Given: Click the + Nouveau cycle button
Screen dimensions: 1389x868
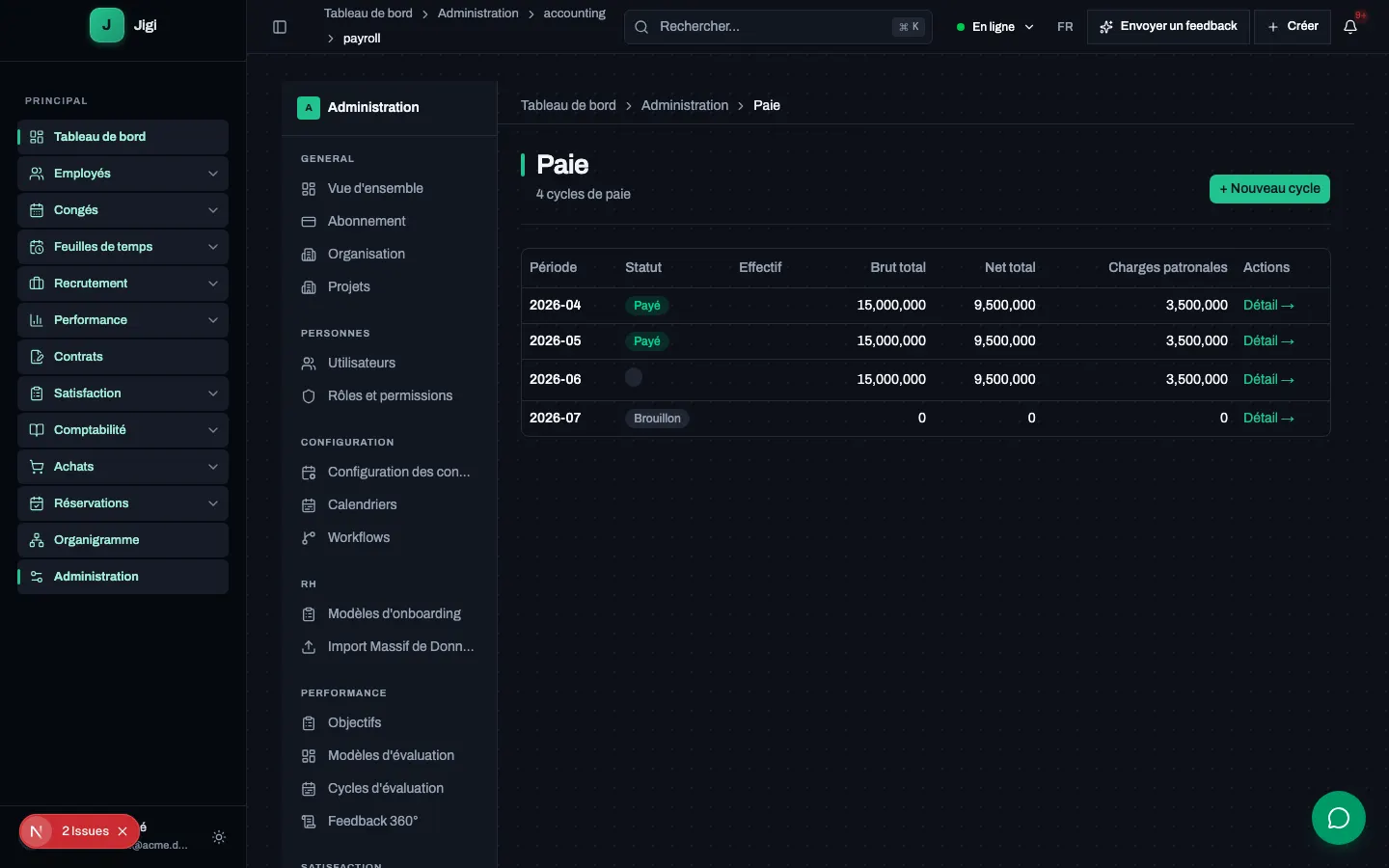Looking at the screenshot, I should point(1269,189).
